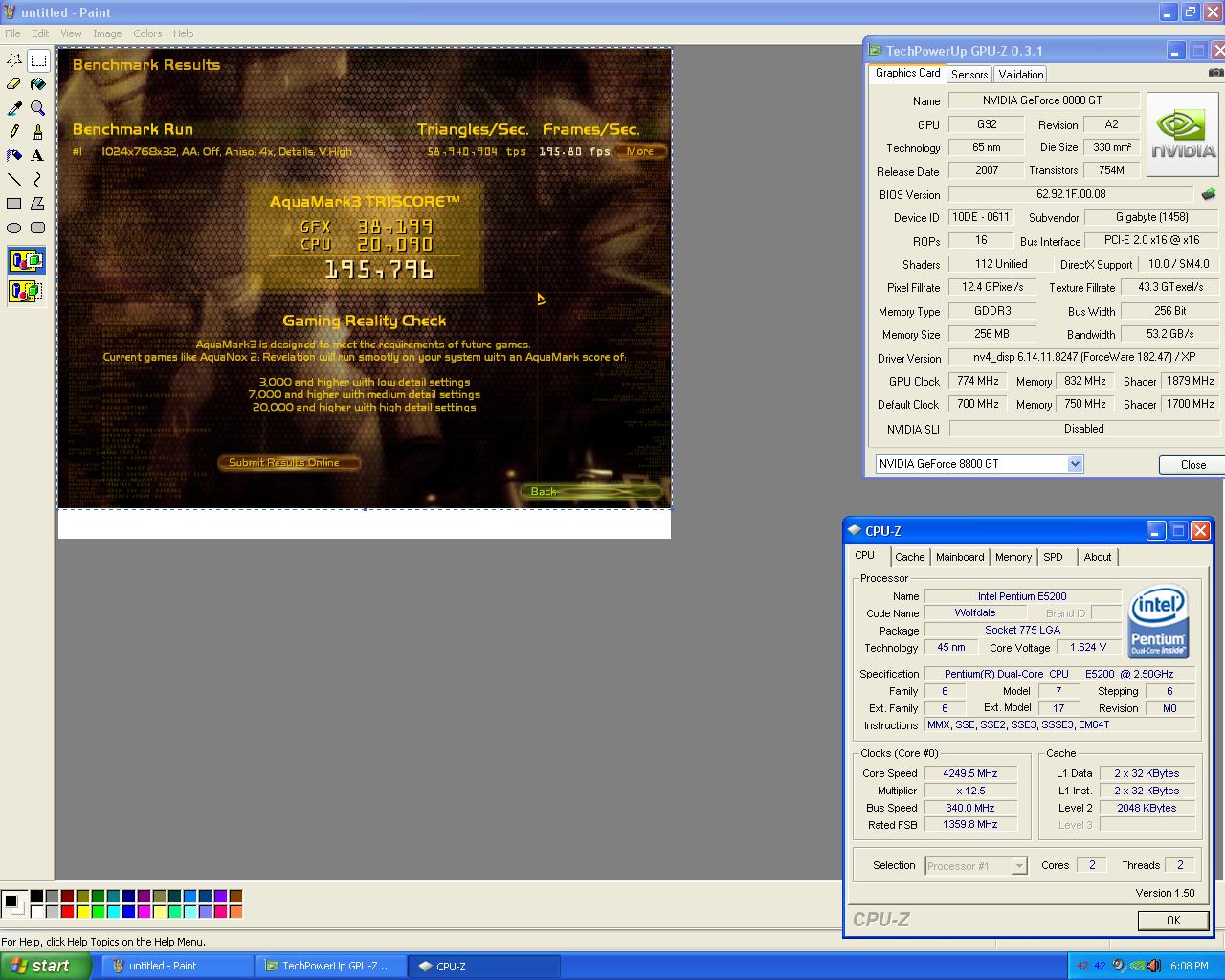This screenshot has height=980, width=1225.
Task: Click the Back button in AquaMark image
Action: tap(591, 491)
